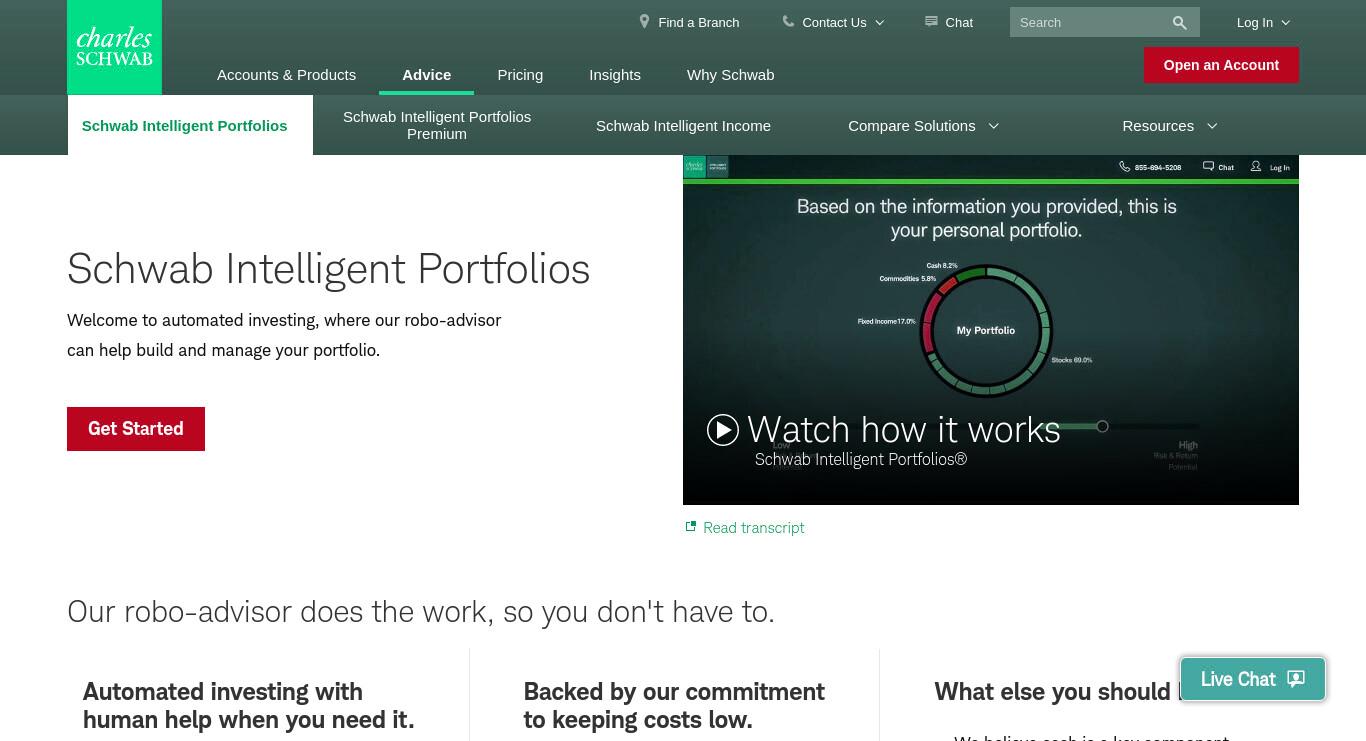1366x741 pixels.
Task: Open the Pricing menu
Action: point(520,75)
